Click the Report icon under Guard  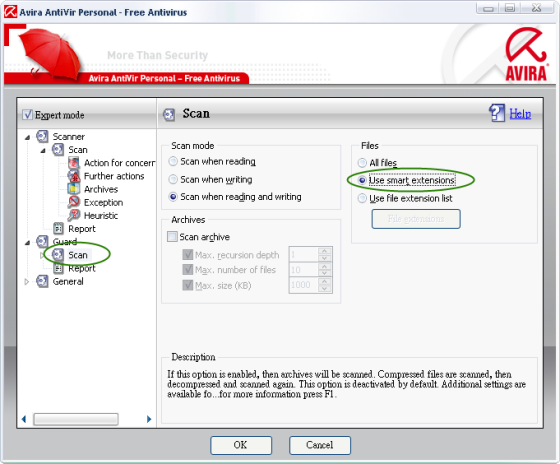[x=58, y=268]
